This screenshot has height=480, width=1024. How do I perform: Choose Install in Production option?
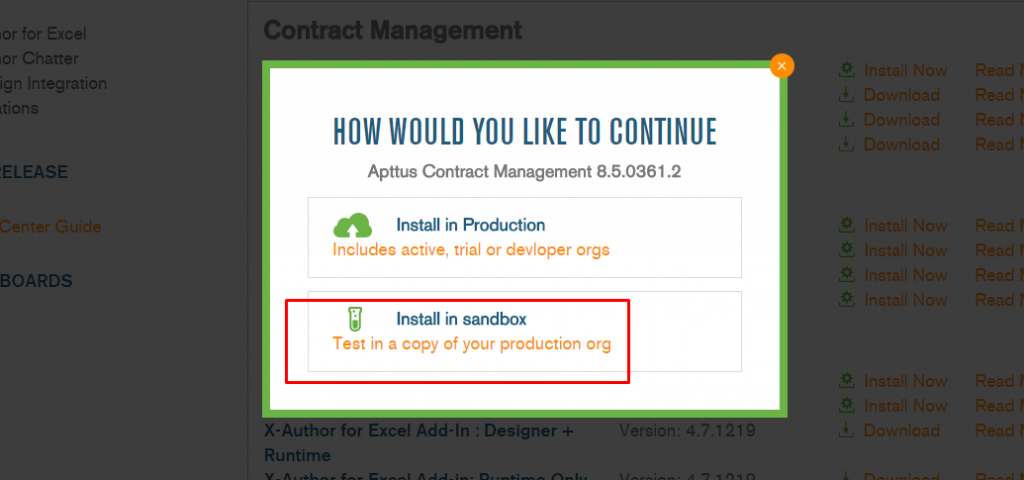coord(524,237)
